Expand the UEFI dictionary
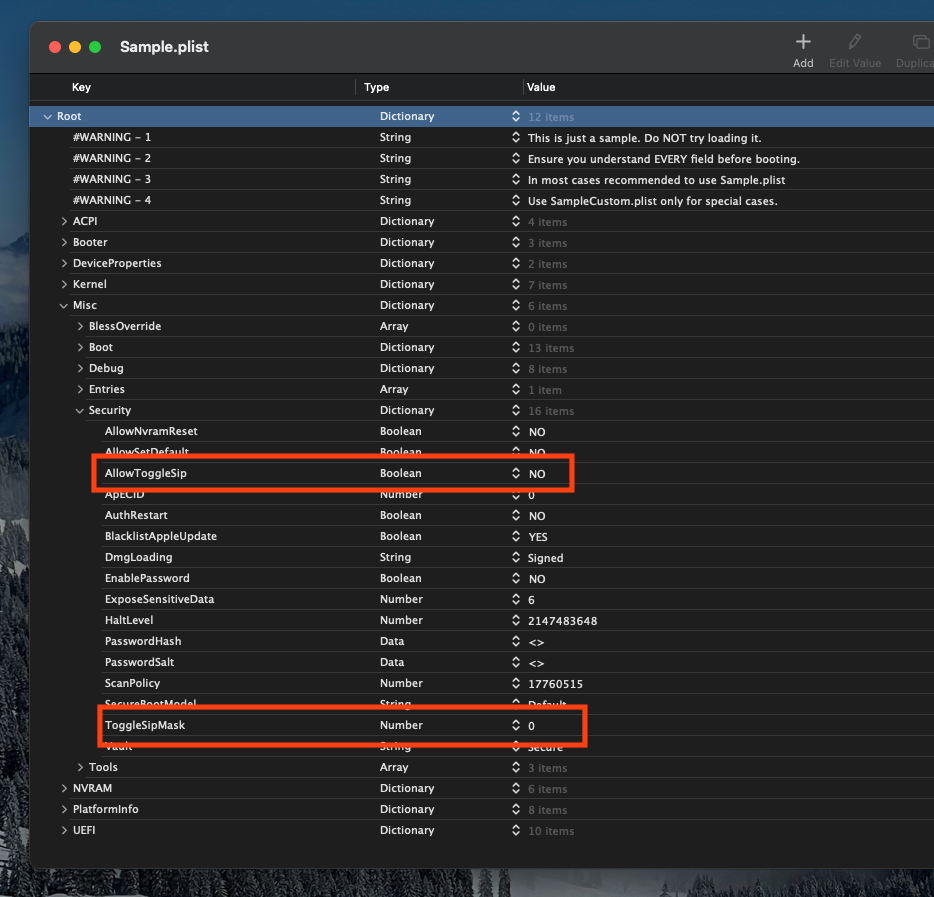 (64, 831)
